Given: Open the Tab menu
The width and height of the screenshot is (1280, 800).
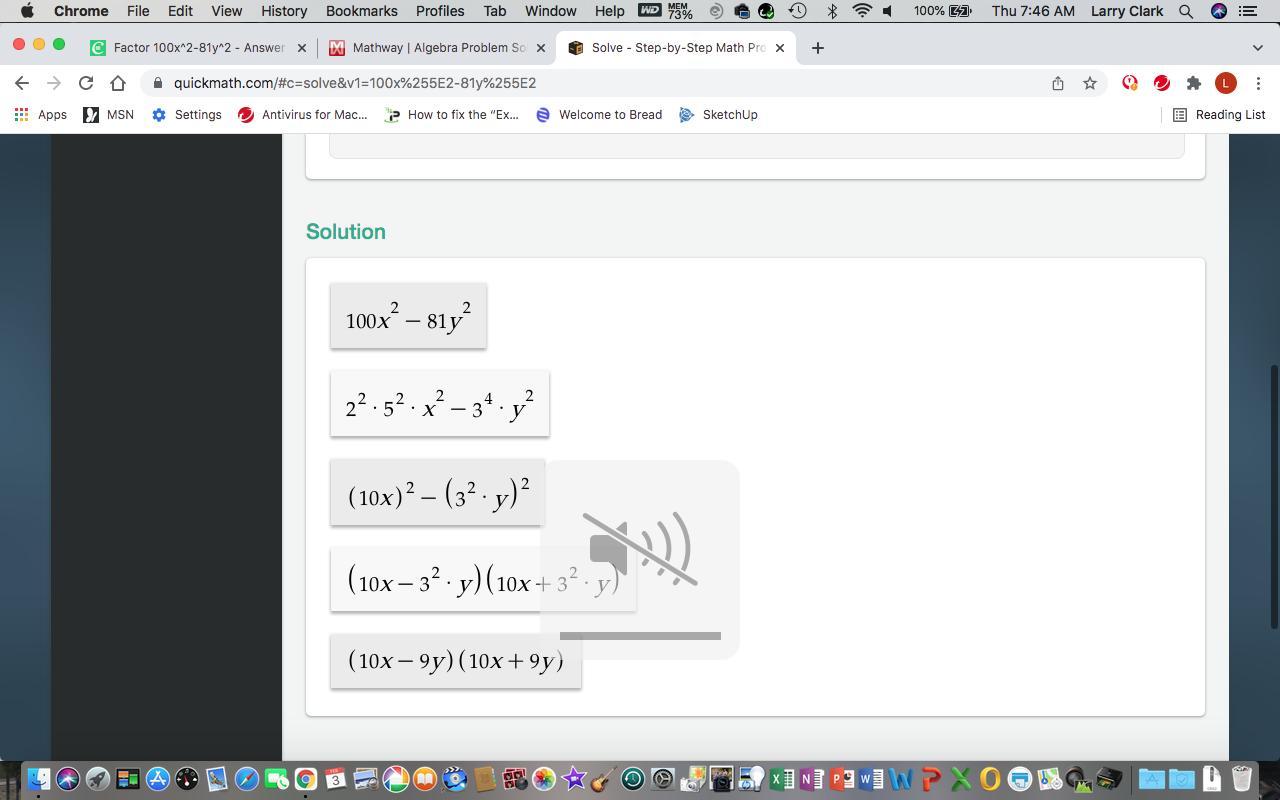Looking at the screenshot, I should (x=495, y=11).
